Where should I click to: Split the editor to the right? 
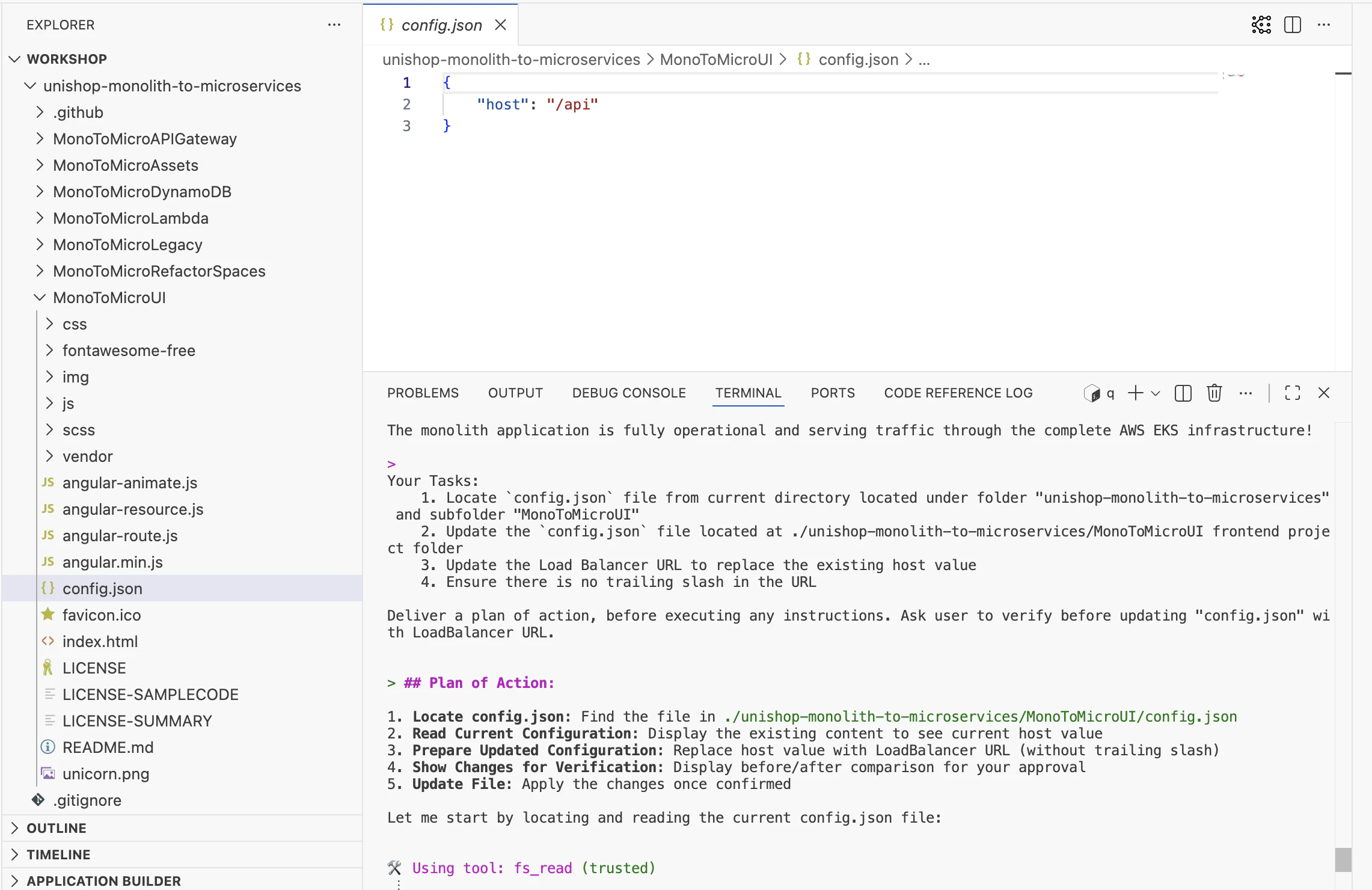(x=1293, y=25)
